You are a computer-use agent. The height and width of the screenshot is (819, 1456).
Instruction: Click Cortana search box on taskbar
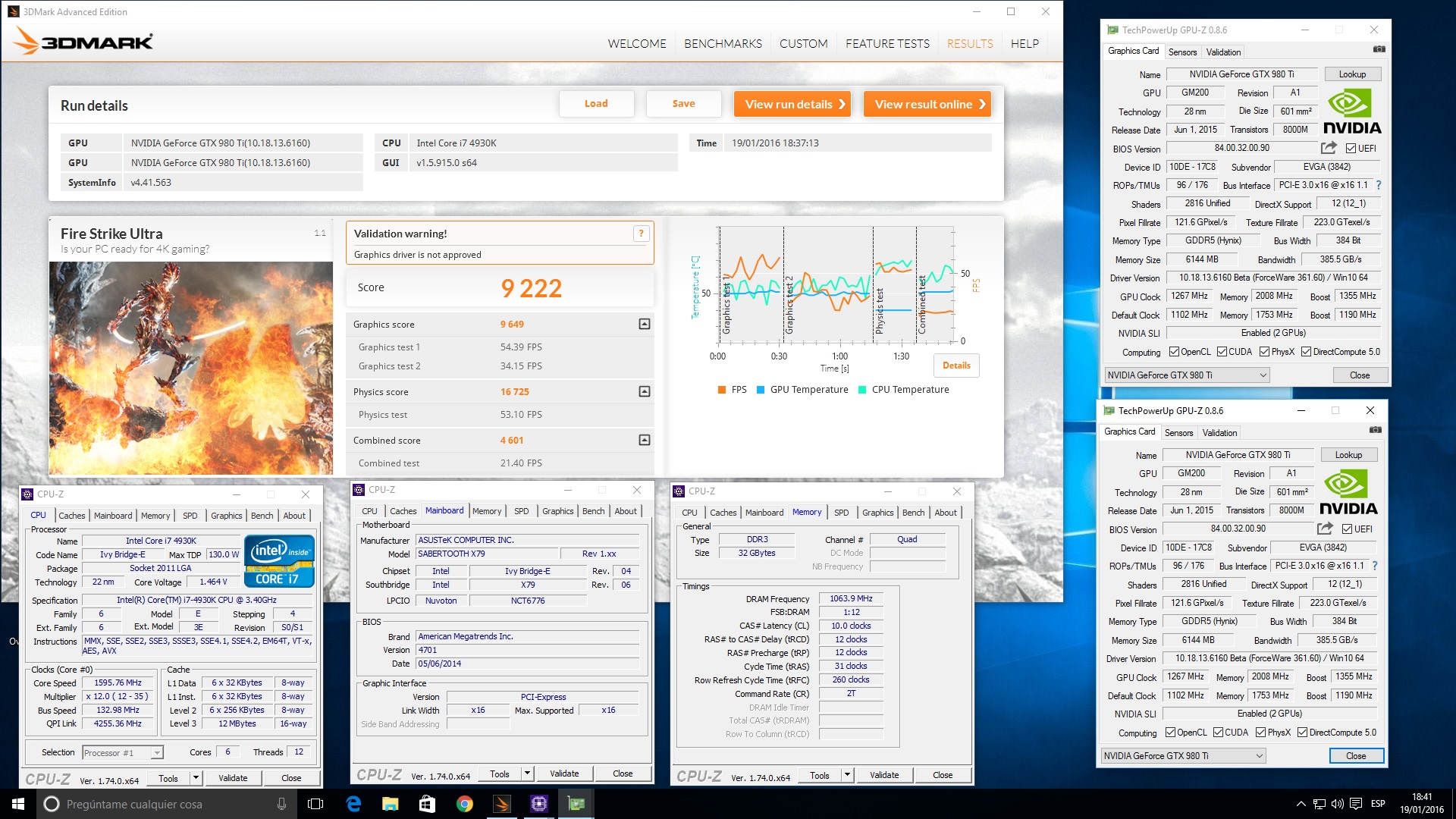[165, 804]
